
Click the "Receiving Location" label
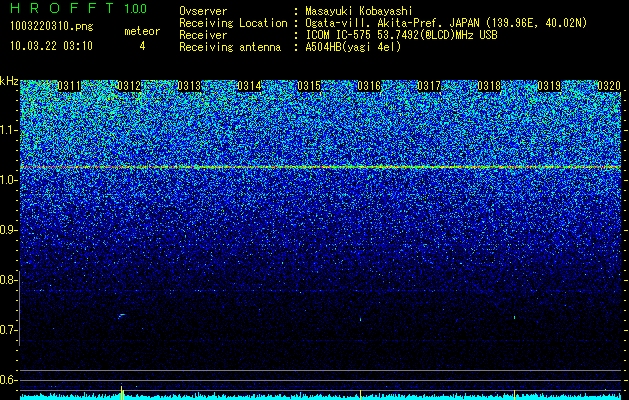pos(233,23)
